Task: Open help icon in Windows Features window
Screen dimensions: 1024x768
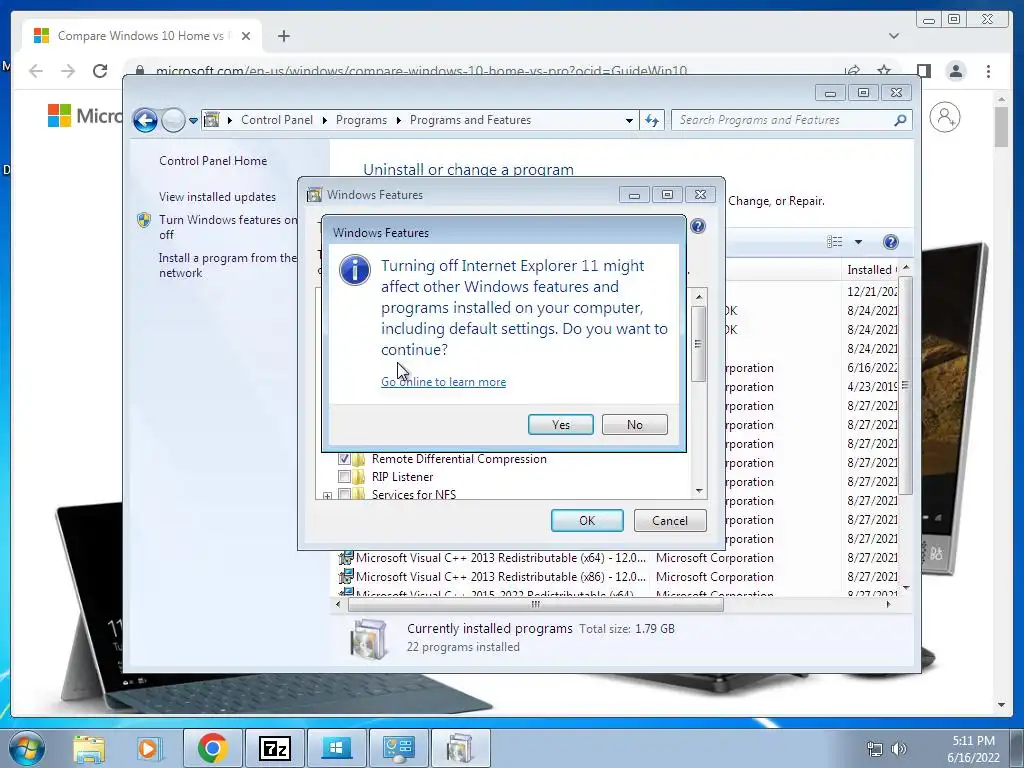Action: pyautogui.click(x=697, y=226)
